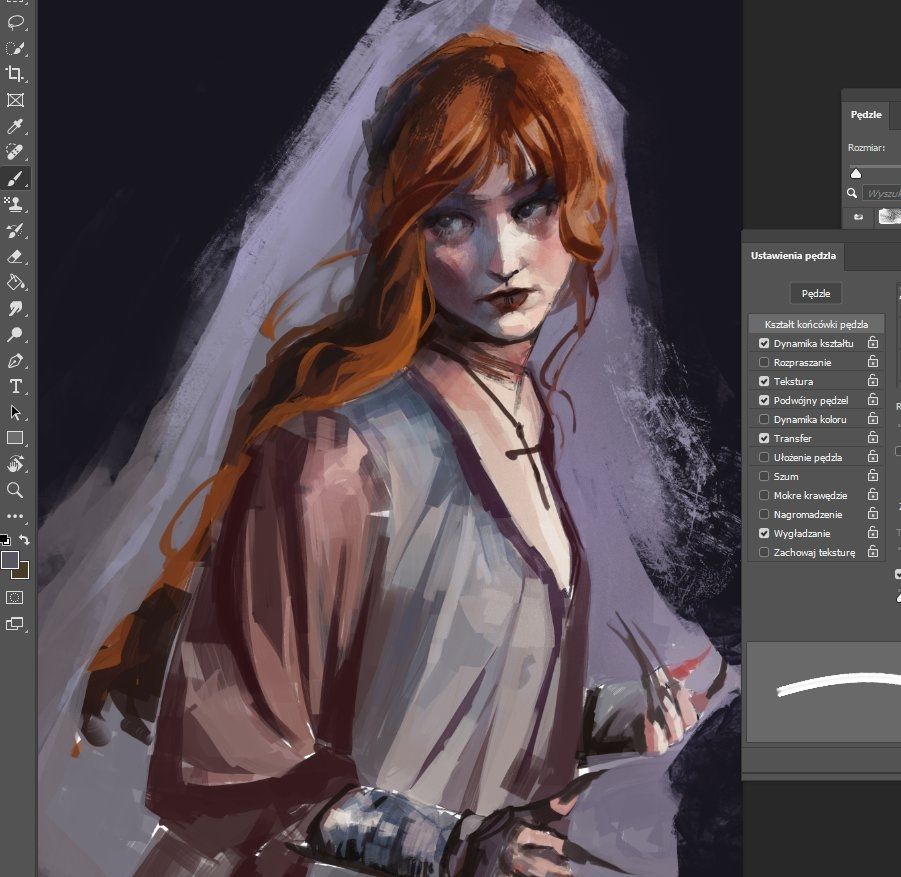Viewport: 901px width, 877px height.
Task: Disable the Wygładzanie checkbox
Action: (x=764, y=533)
